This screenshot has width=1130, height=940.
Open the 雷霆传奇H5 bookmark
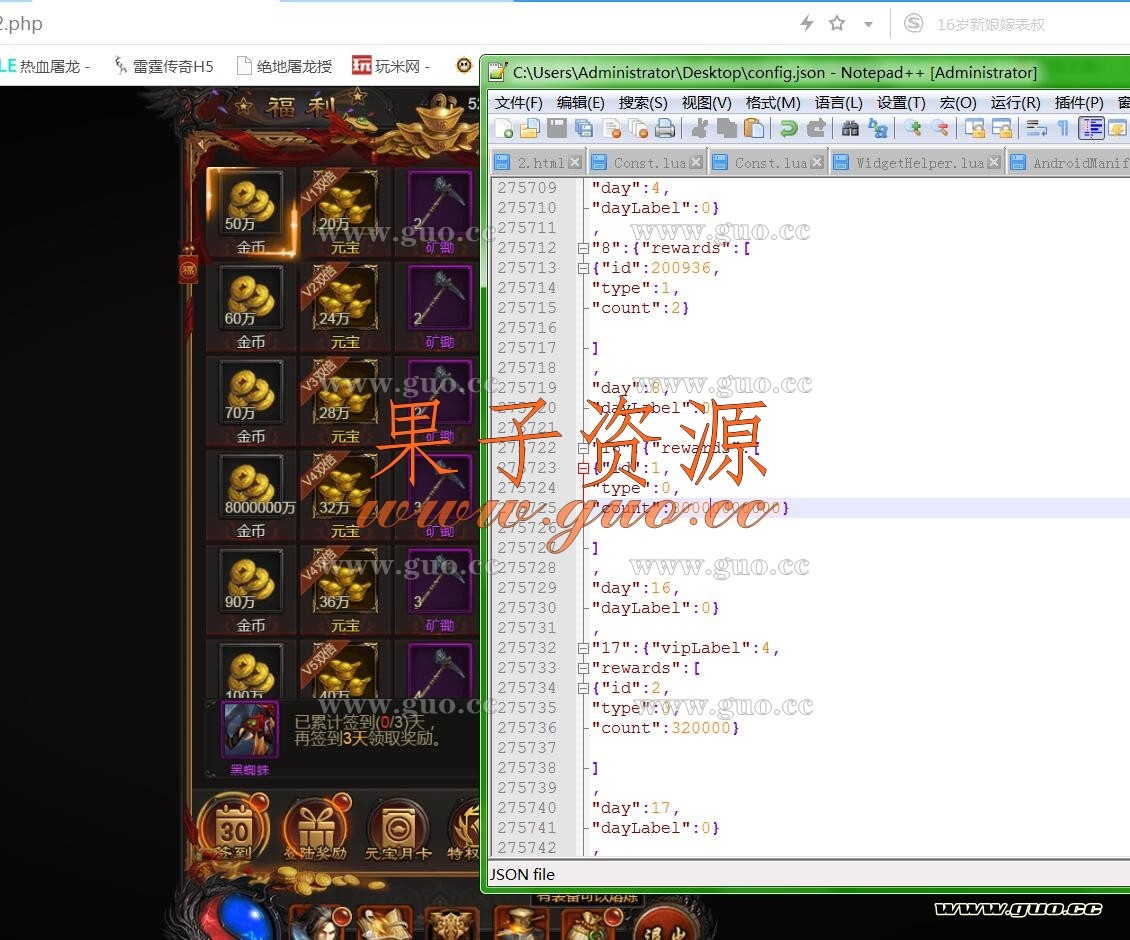click(164, 66)
